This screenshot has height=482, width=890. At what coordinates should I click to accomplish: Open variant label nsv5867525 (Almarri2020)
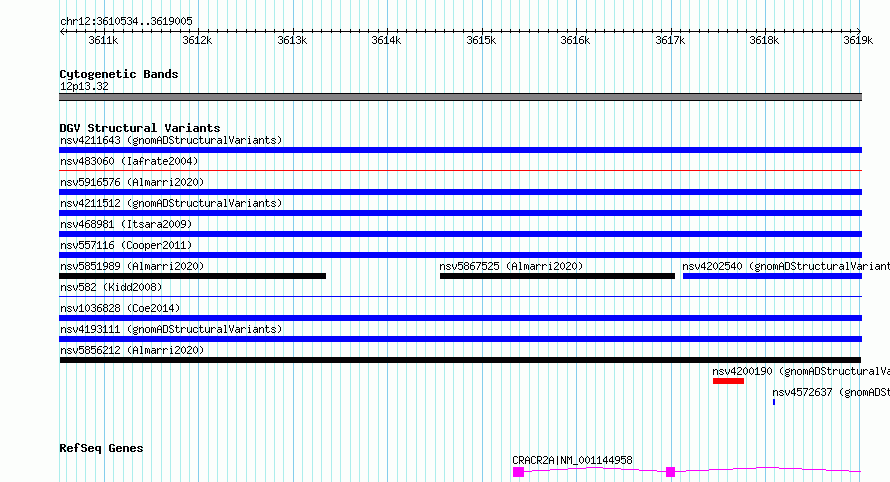(511, 266)
